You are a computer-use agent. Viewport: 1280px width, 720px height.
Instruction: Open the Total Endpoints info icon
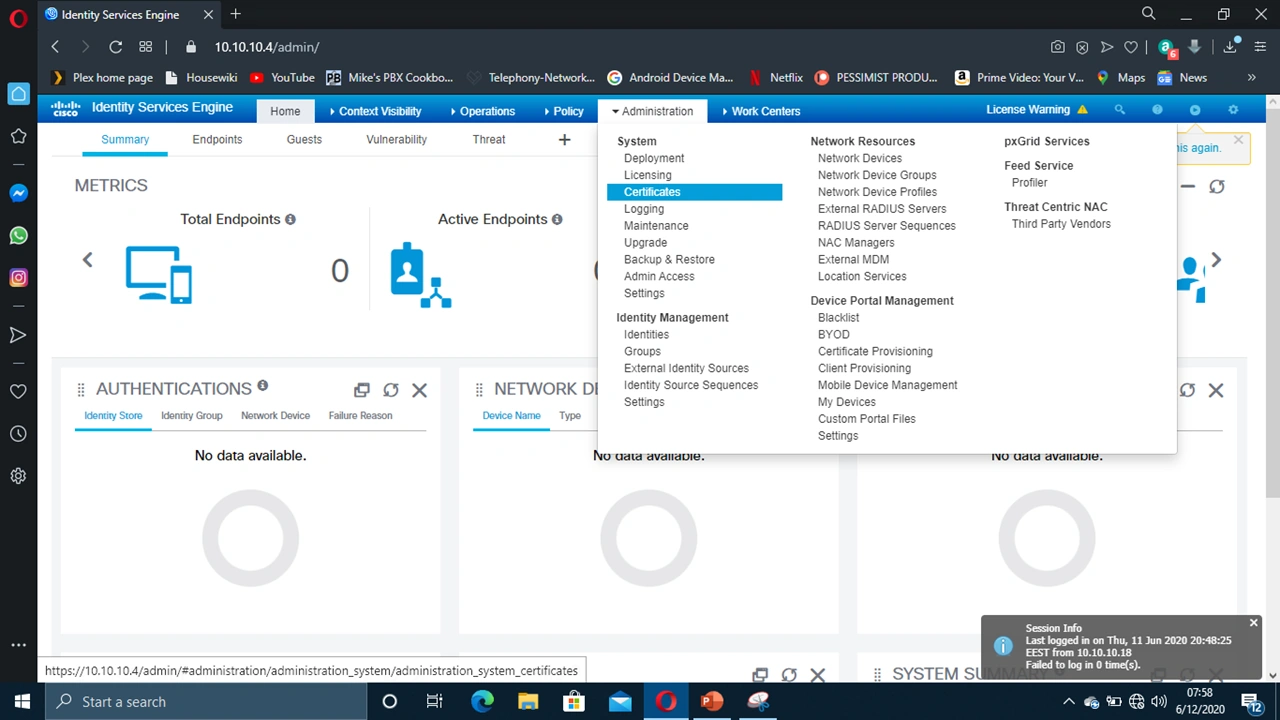pyautogui.click(x=290, y=219)
